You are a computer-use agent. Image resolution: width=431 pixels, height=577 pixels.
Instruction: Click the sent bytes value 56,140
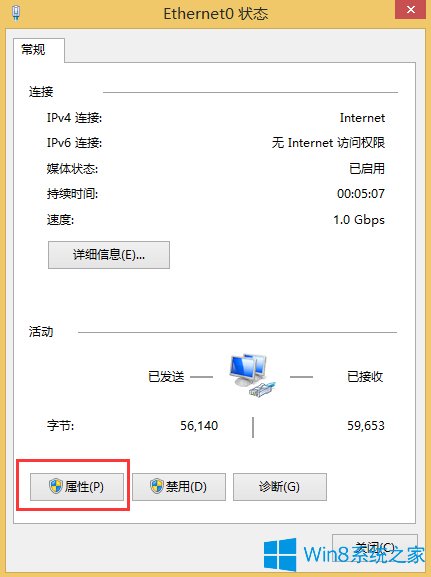tap(199, 426)
